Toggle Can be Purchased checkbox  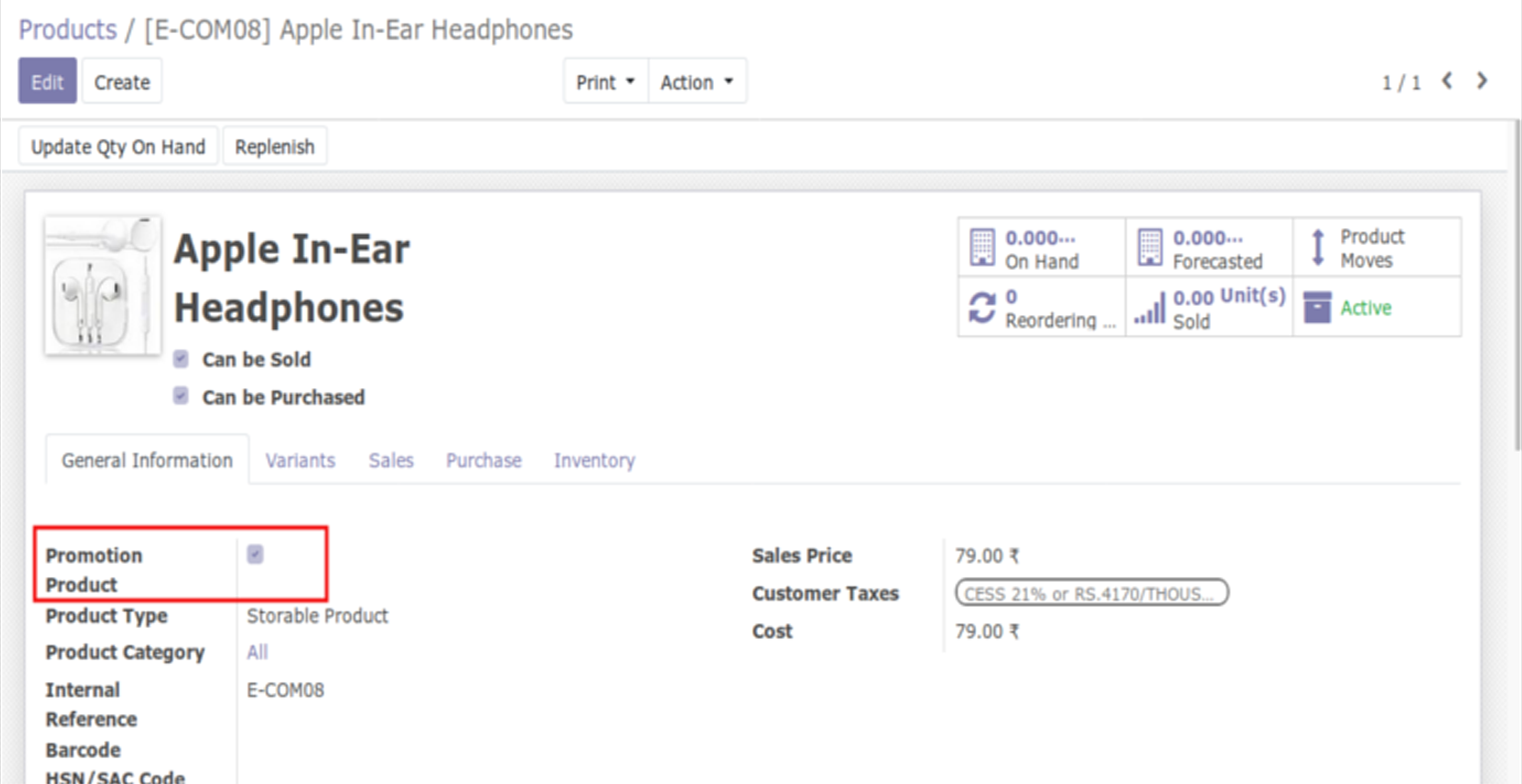(x=181, y=396)
